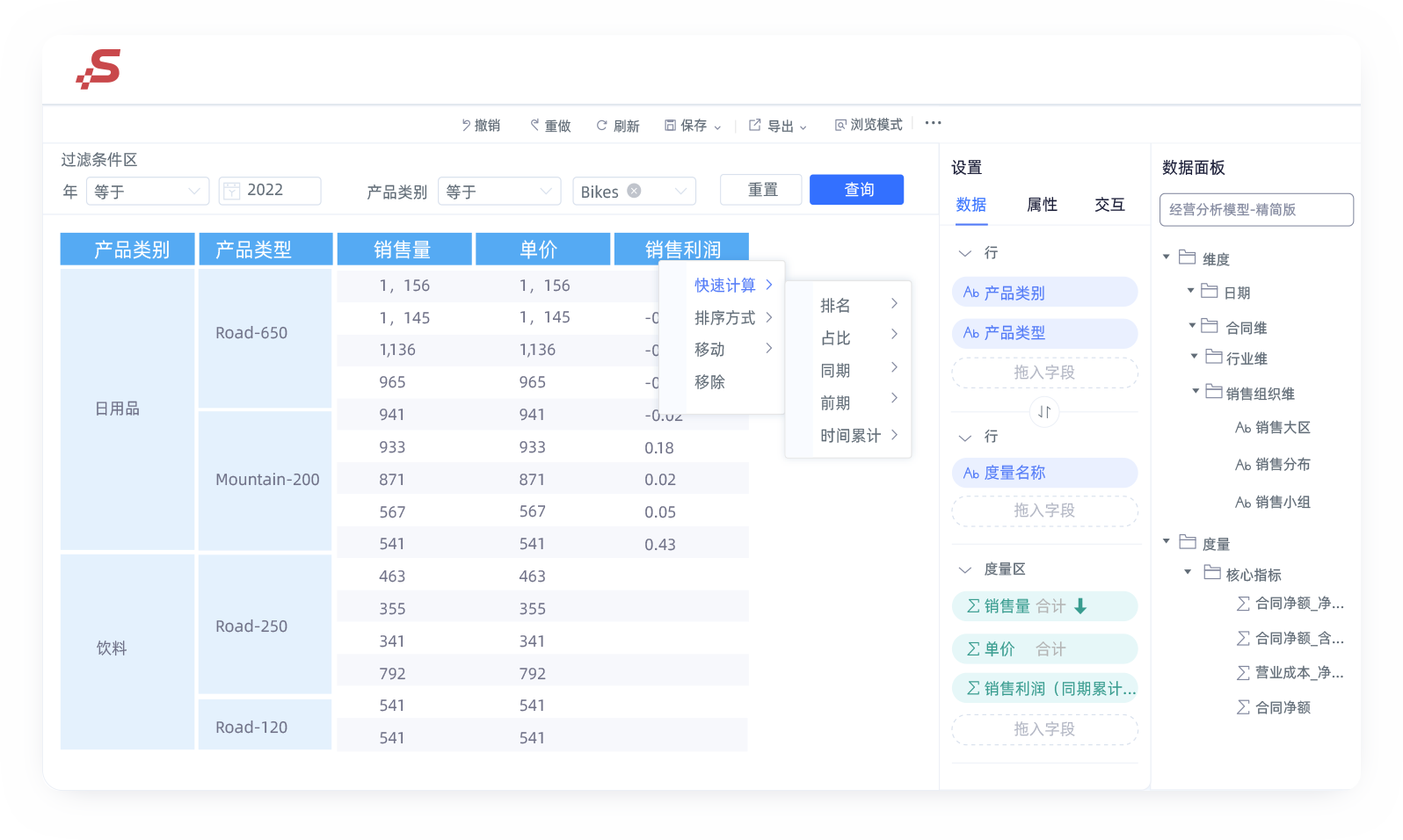Click the 重置 button
The image size is (1403, 840).
pos(761,190)
